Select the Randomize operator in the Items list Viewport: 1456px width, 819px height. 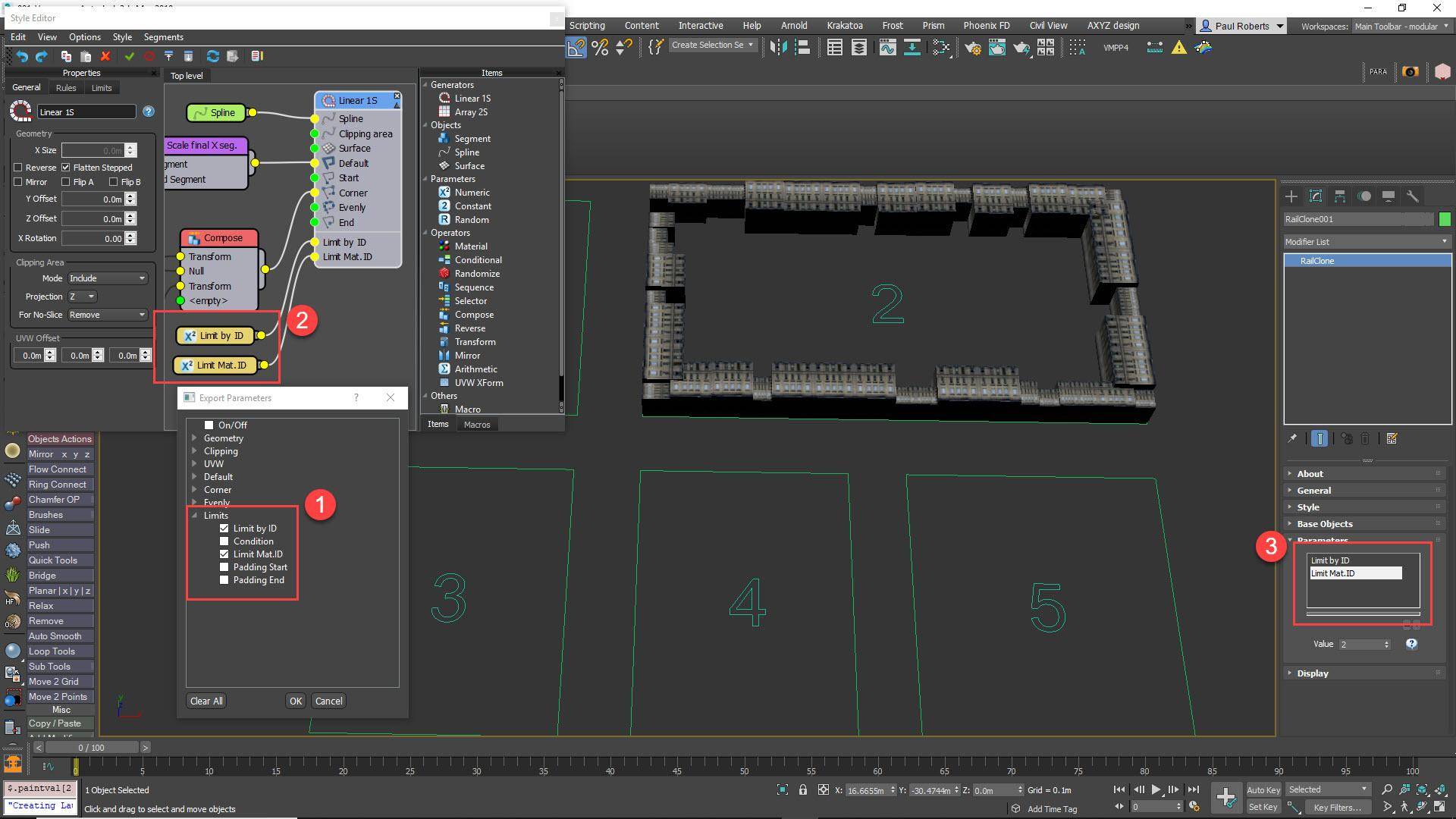click(478, 273)
